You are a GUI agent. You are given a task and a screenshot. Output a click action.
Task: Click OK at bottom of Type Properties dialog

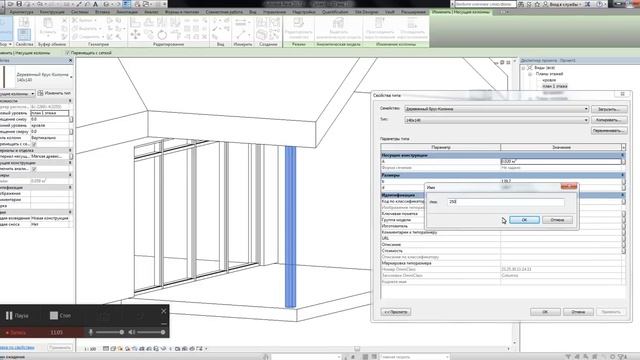point(545,312)
